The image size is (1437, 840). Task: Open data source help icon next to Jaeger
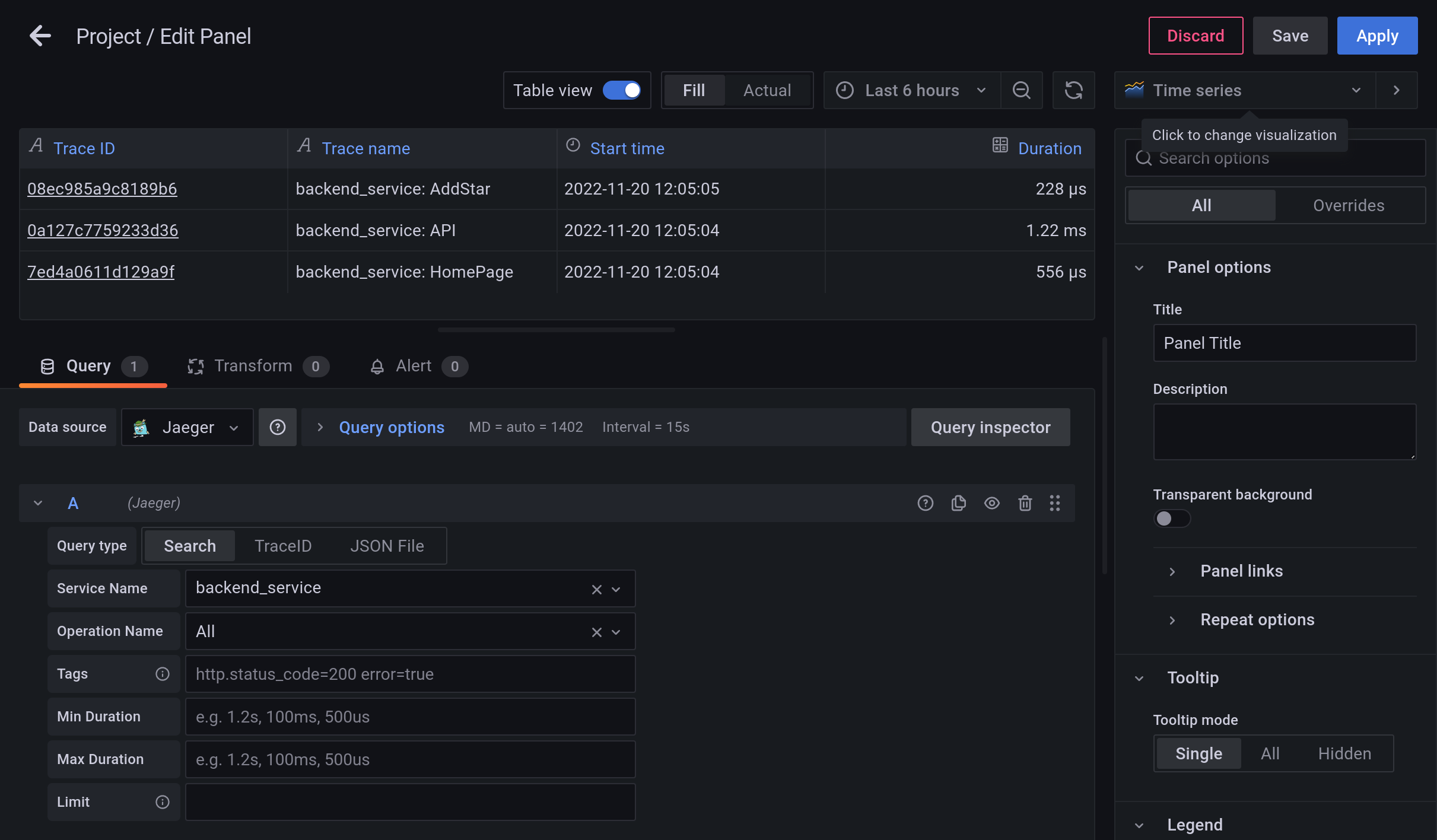coord(278,427)
